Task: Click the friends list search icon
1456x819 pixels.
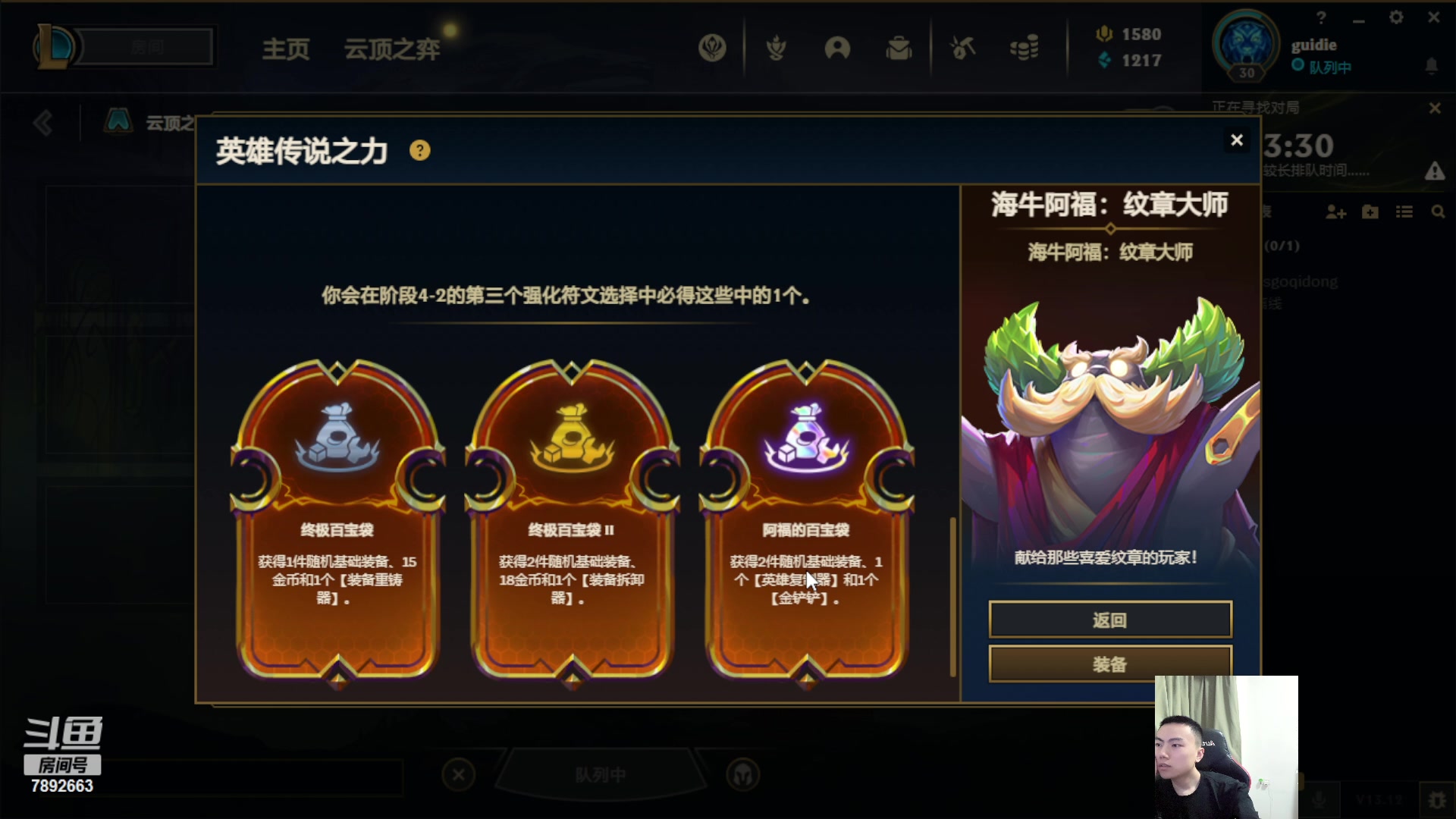Action: (x=1438, y=212)
